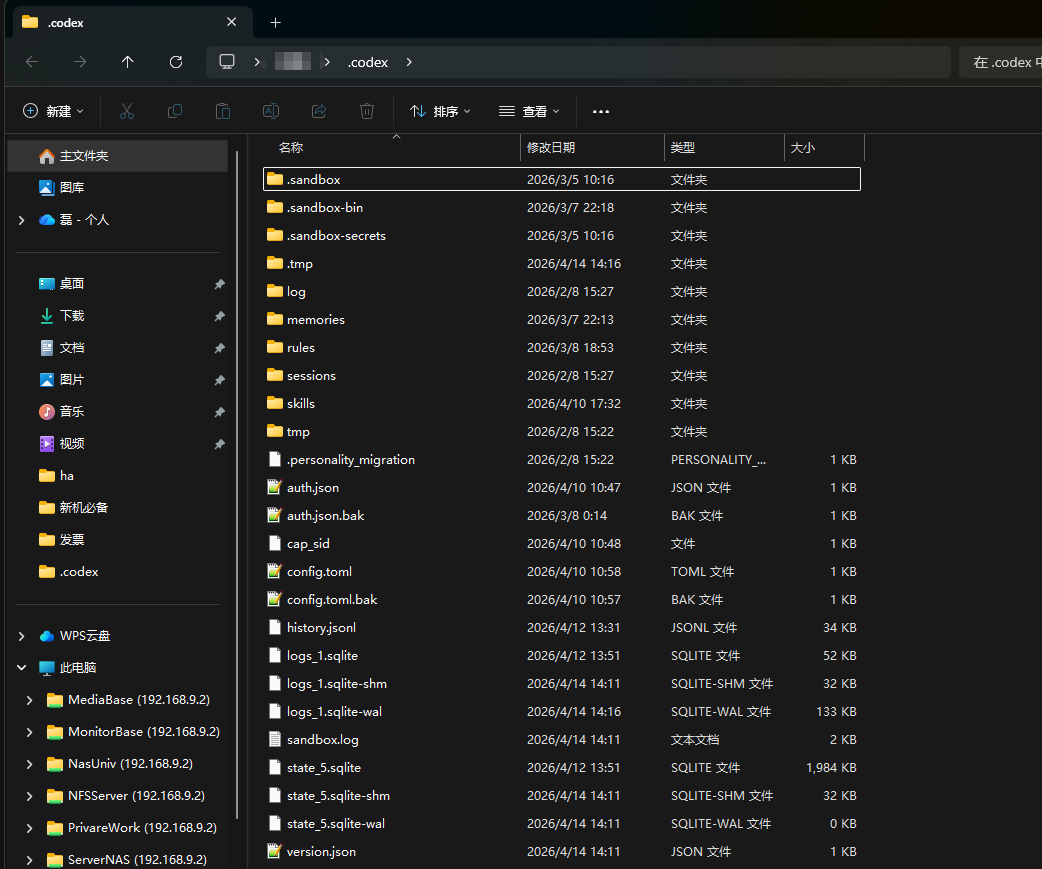Open the 新建 dropdown menu
Viewport: 1042px width, 869px height.
(54, 111)
